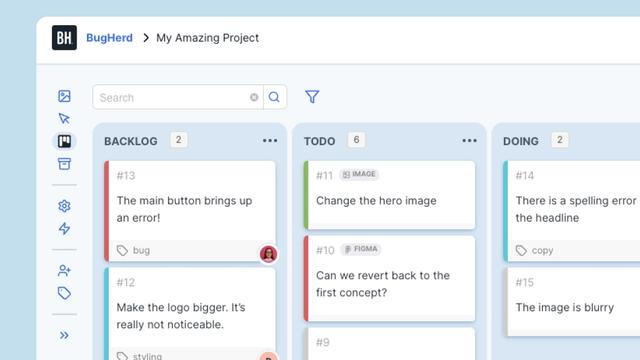Click the Doing count badge 2

click(560, 140)
